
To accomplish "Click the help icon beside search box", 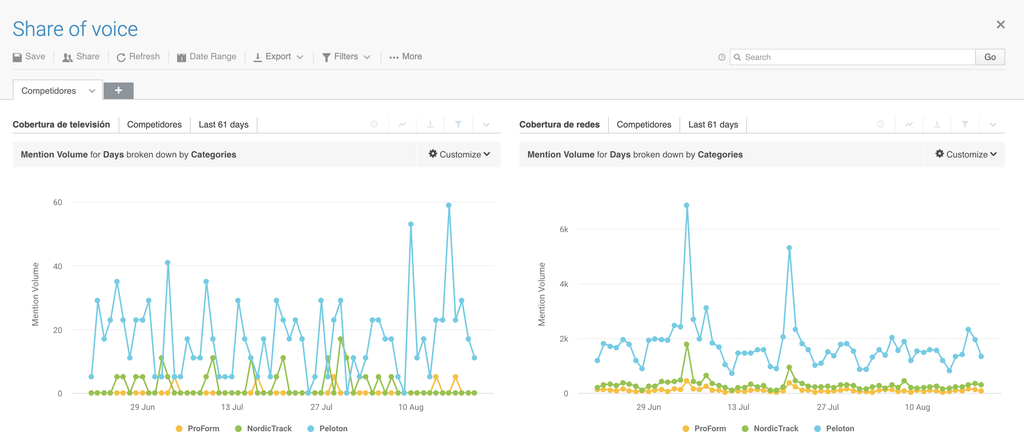I will (x=722, y=58).
